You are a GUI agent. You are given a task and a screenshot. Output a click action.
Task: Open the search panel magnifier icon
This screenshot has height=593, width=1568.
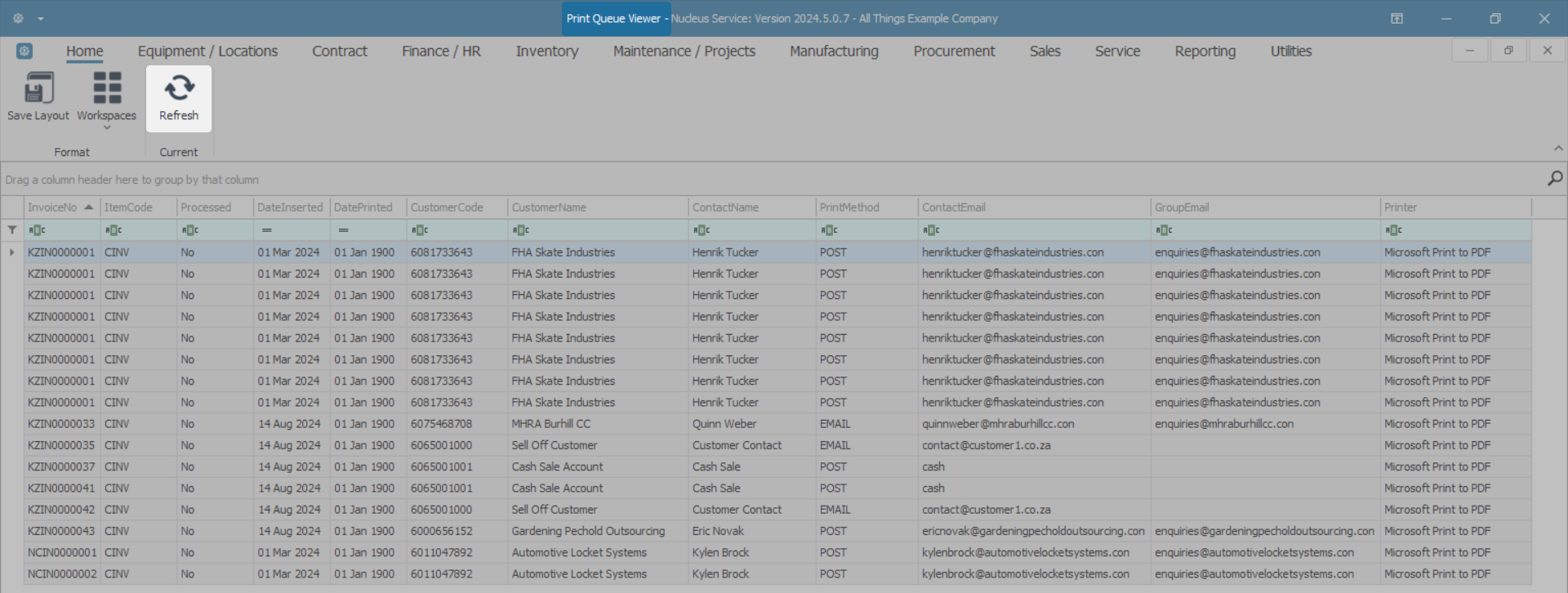click(x=1554, y=179)
